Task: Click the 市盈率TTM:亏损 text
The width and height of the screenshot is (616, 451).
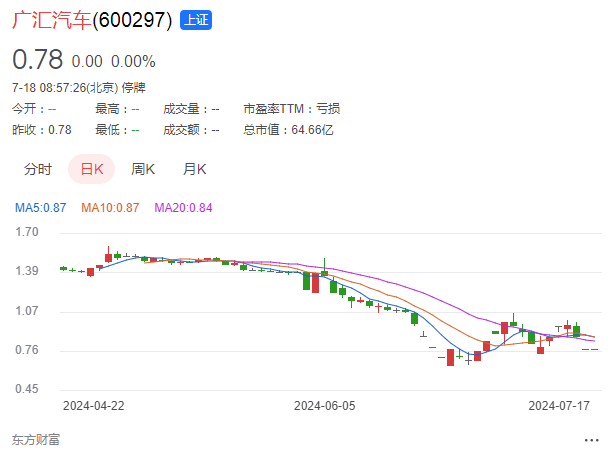Action: pos(292,109)
